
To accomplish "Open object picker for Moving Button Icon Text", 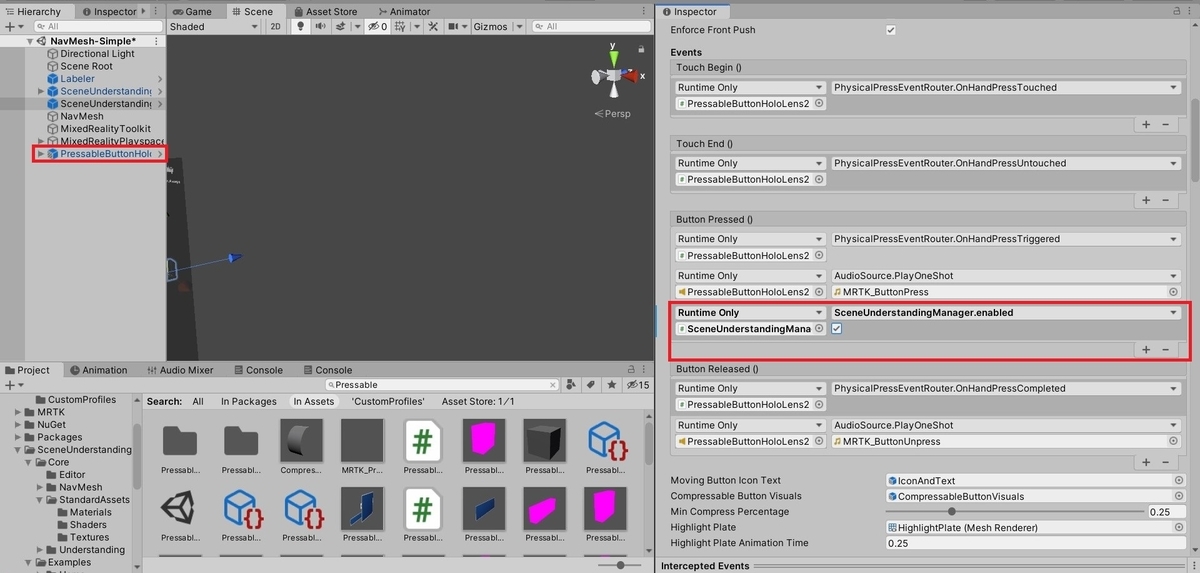I will pos(1178,481).
